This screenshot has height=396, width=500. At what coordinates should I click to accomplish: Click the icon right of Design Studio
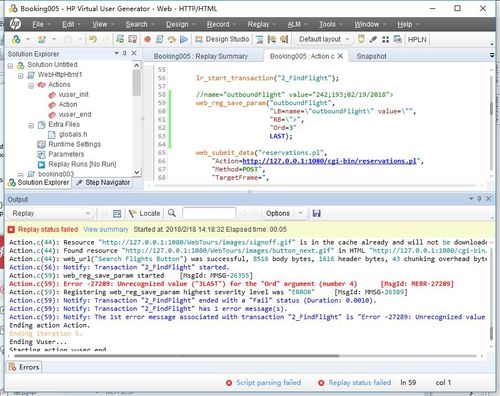click(259, 39)
